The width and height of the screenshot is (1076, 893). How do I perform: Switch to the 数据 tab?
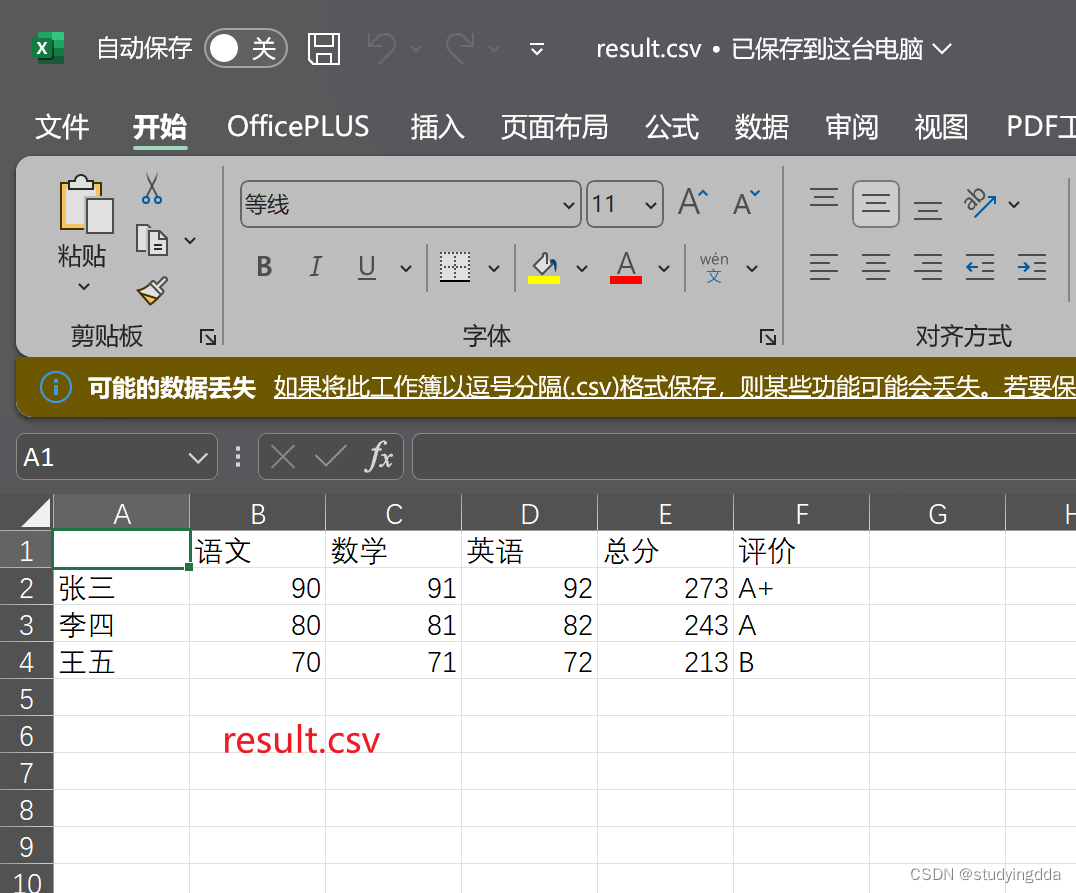(x=762, y=127)
